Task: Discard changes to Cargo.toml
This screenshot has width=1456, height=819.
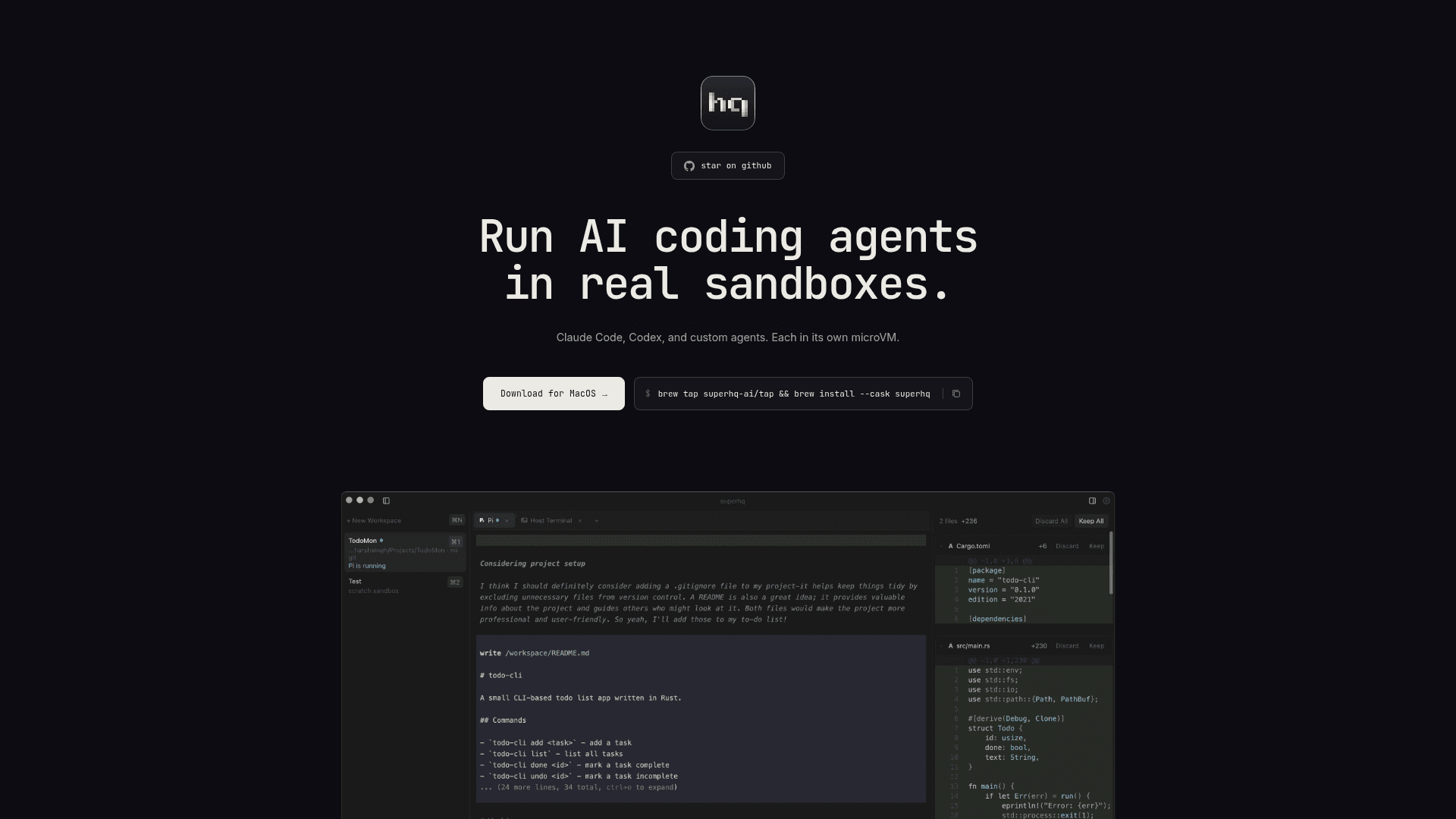Action: (1066, 546)
